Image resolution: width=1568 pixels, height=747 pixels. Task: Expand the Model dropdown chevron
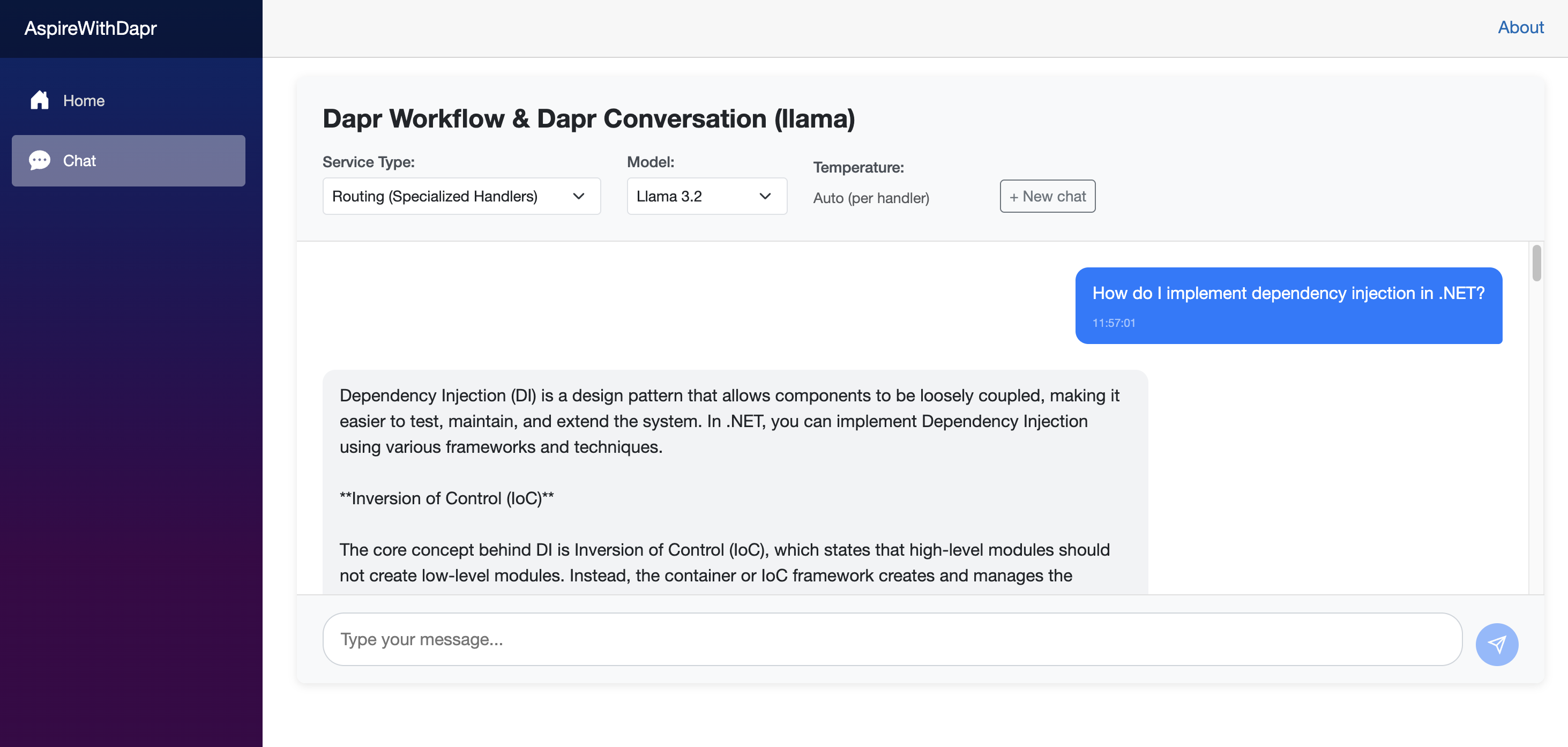coord(765,196)
